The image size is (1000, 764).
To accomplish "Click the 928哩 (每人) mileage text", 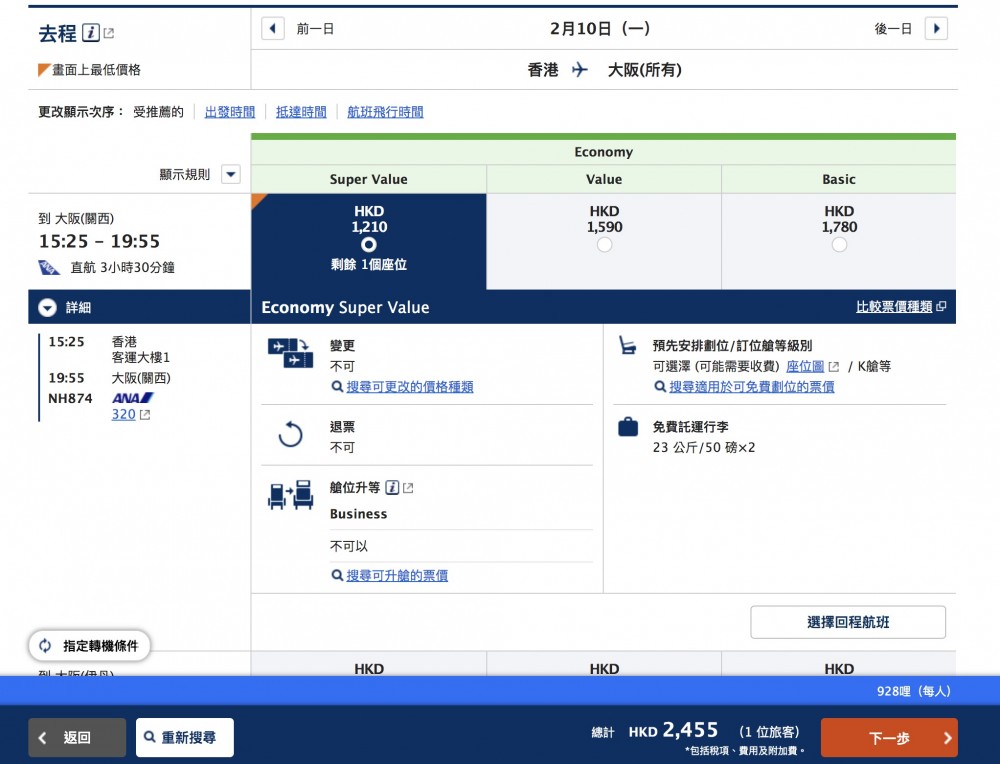I will coord(913,691).
